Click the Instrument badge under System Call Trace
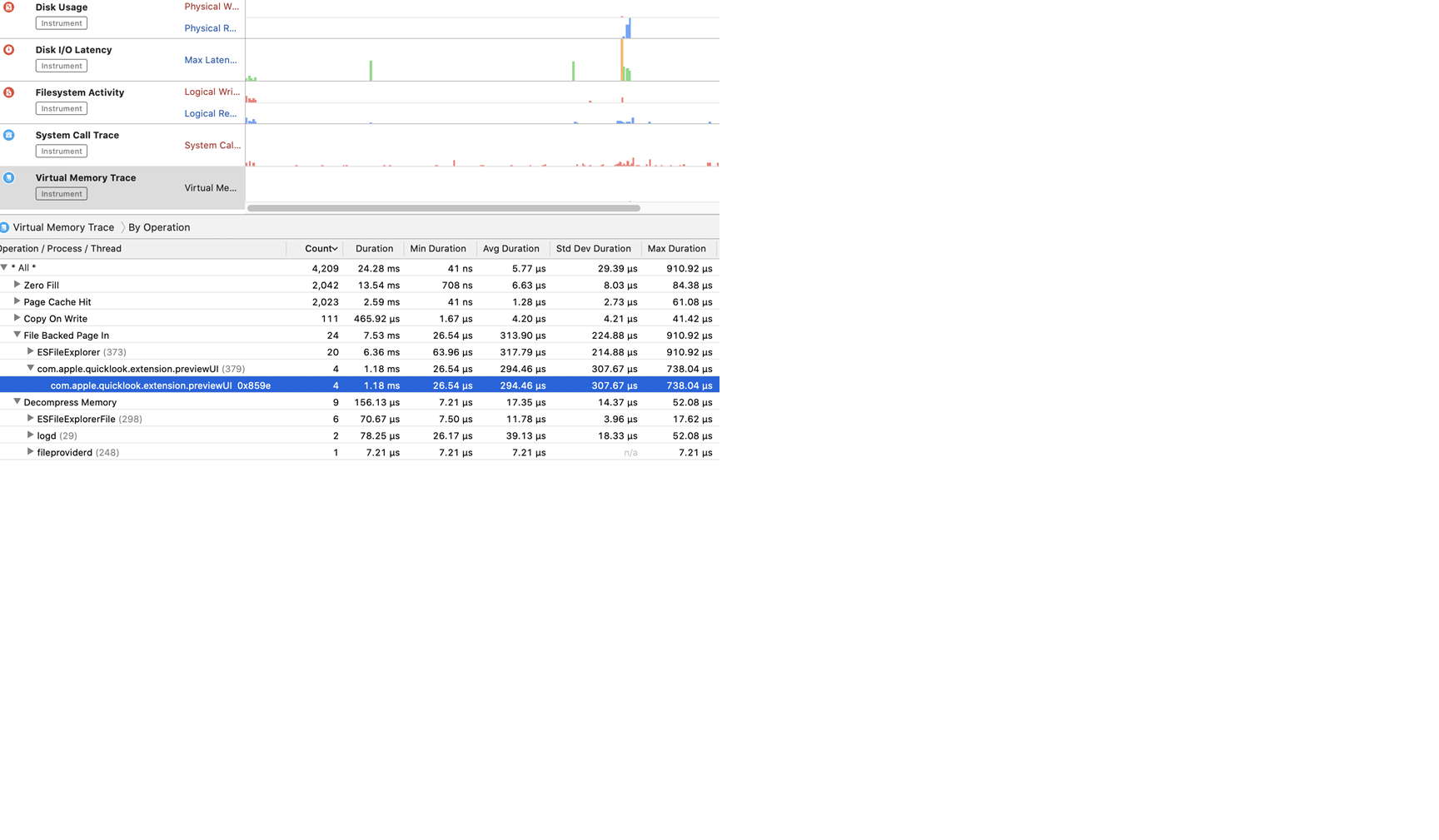The height and width of the screenshot is (840, 1439). coord(62,152)
